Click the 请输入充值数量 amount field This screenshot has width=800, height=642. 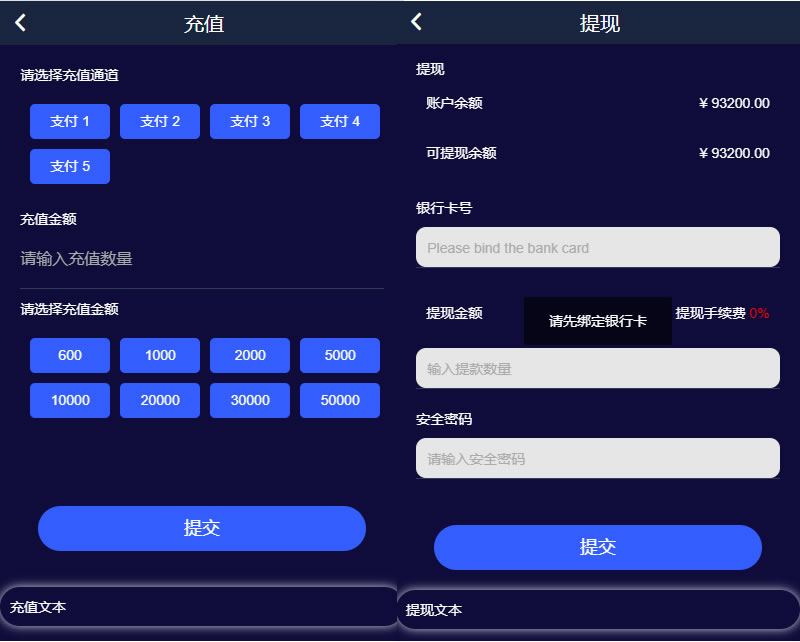pos(200,259)
